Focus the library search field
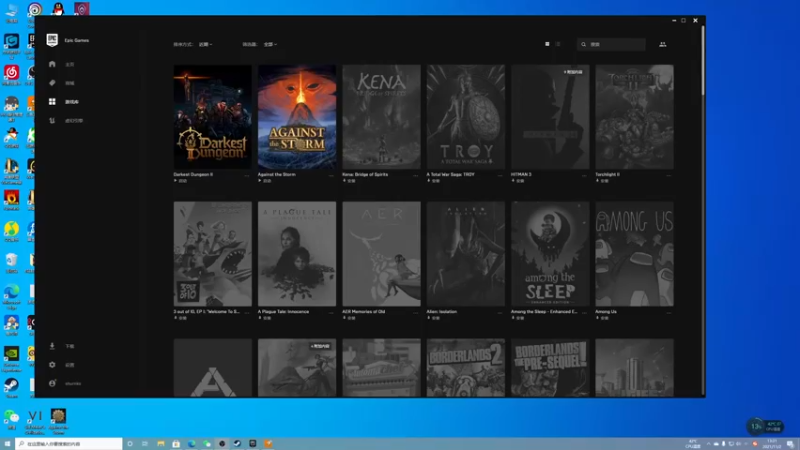The height and width of the screenshot is (450, 800). (611, 44)
